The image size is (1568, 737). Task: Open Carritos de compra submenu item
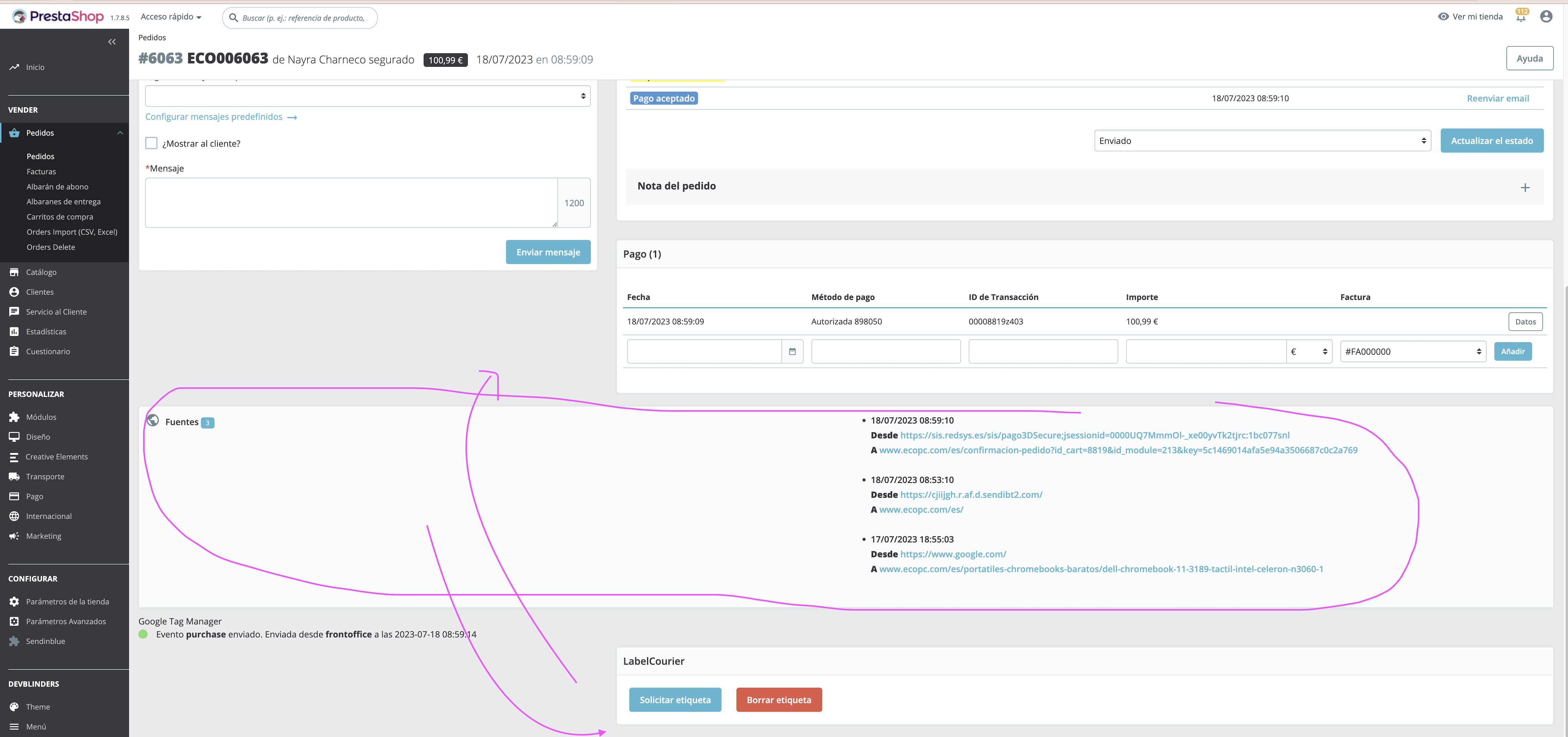[59, 217]
